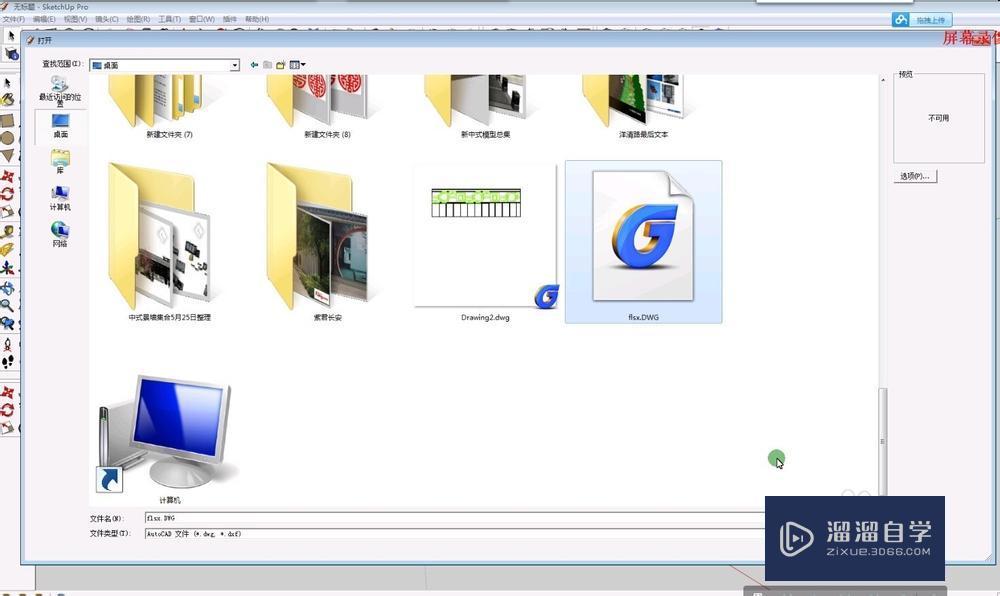
Task: Click the component cube icon in SketchUp toolbar
Action: [11, 54]
